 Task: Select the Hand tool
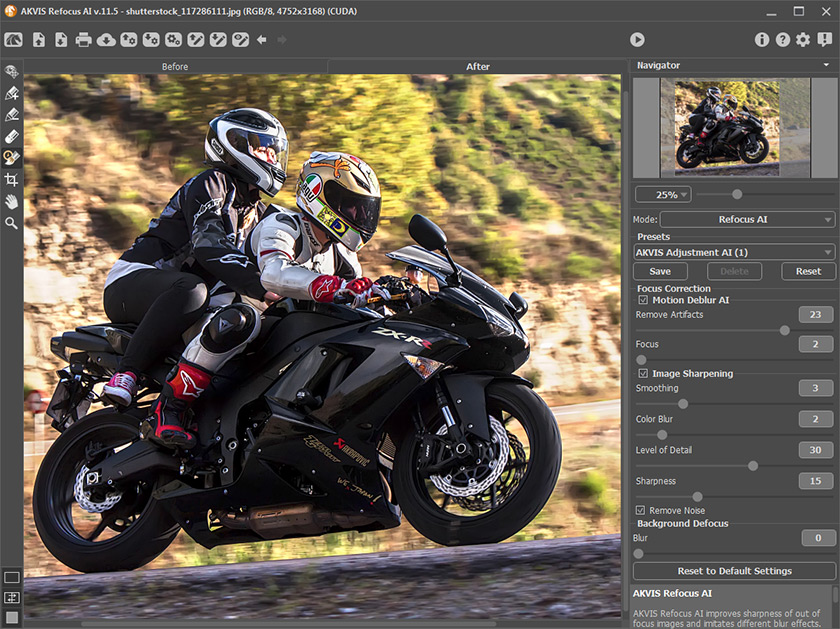(x=12, y=201)
